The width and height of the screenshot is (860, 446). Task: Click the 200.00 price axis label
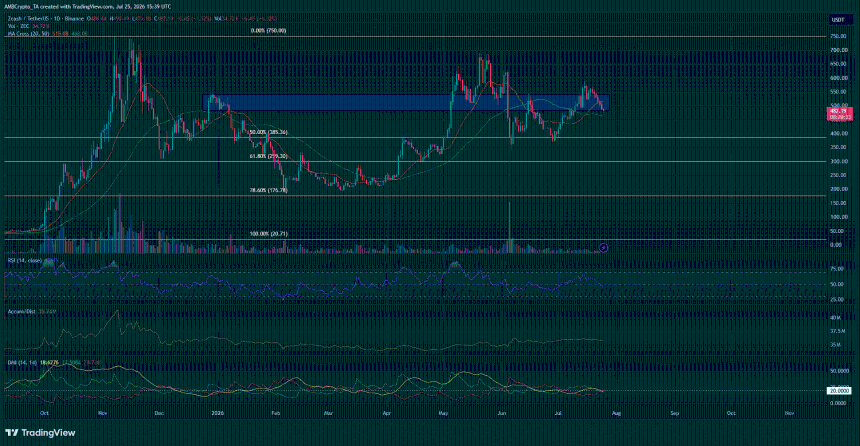click(838, 189)
